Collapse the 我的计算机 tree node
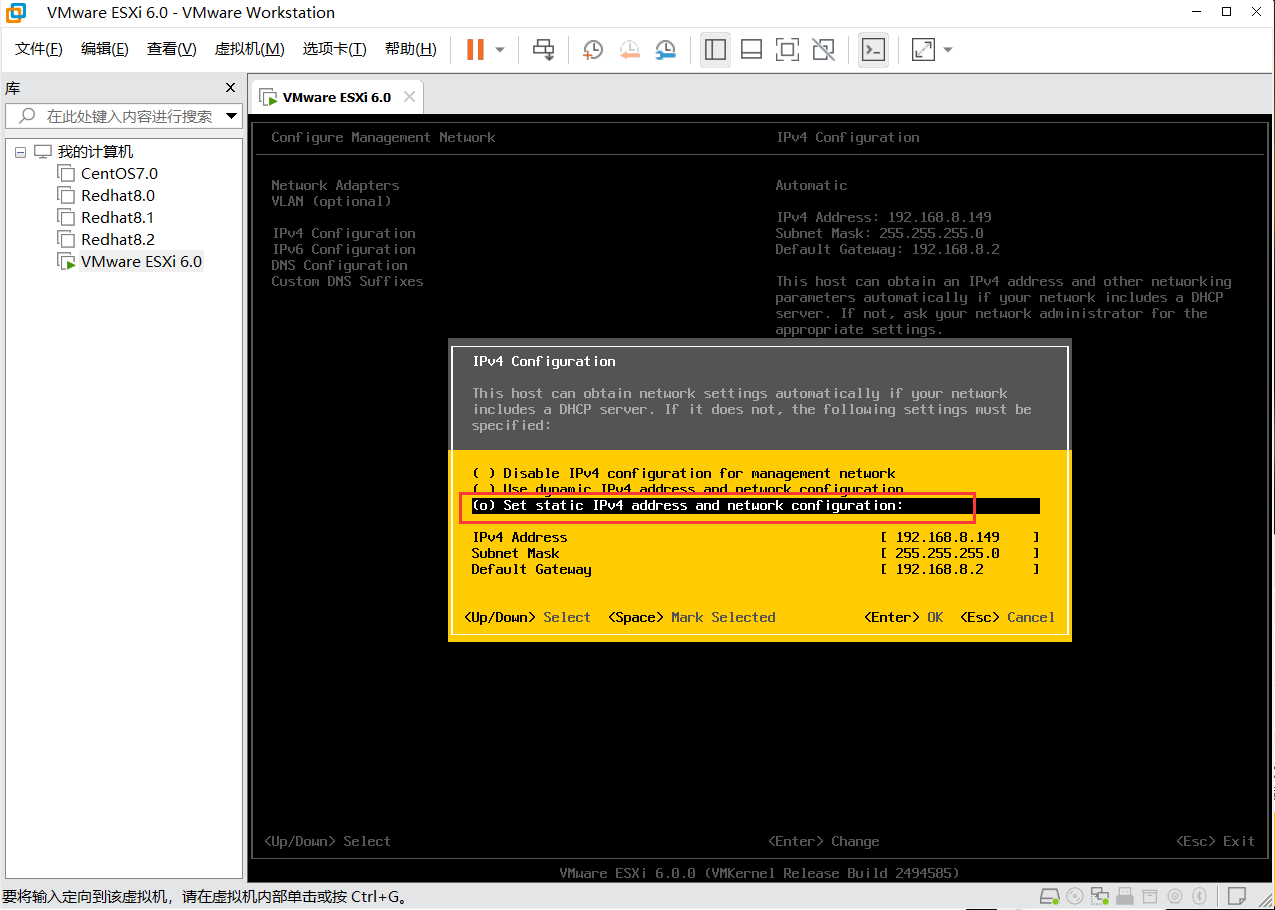 (x=20, y=152)
